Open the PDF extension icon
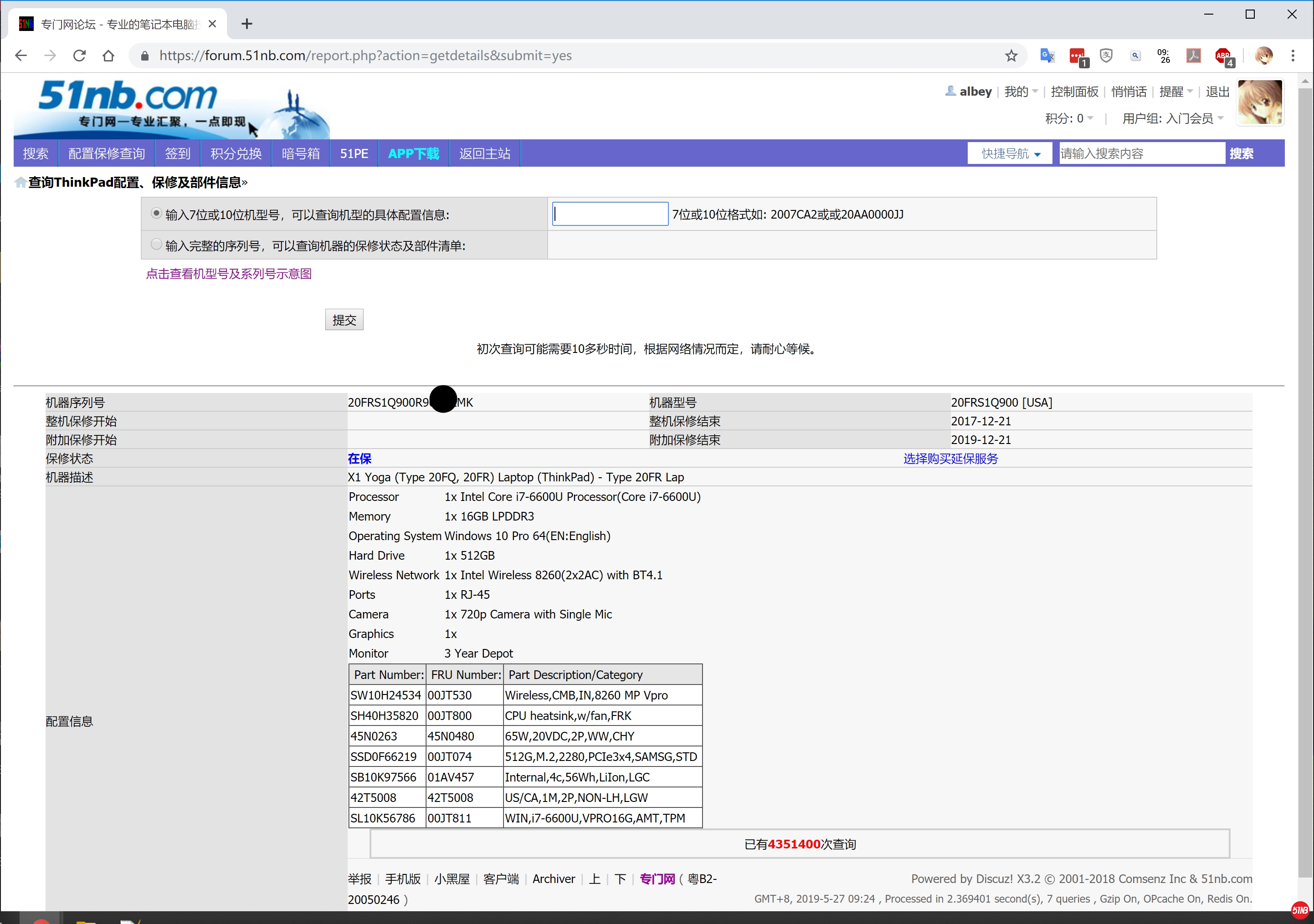The height and width of the screenshot is (924, 1314). 1194,56
